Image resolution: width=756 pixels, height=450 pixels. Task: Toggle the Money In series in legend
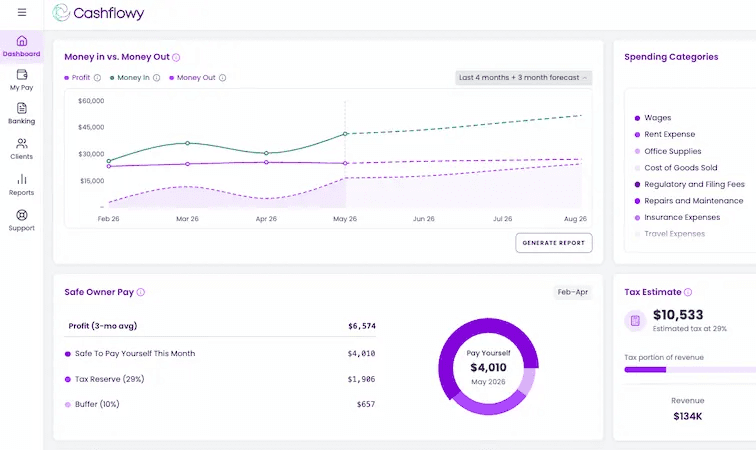tap(130, 78)
